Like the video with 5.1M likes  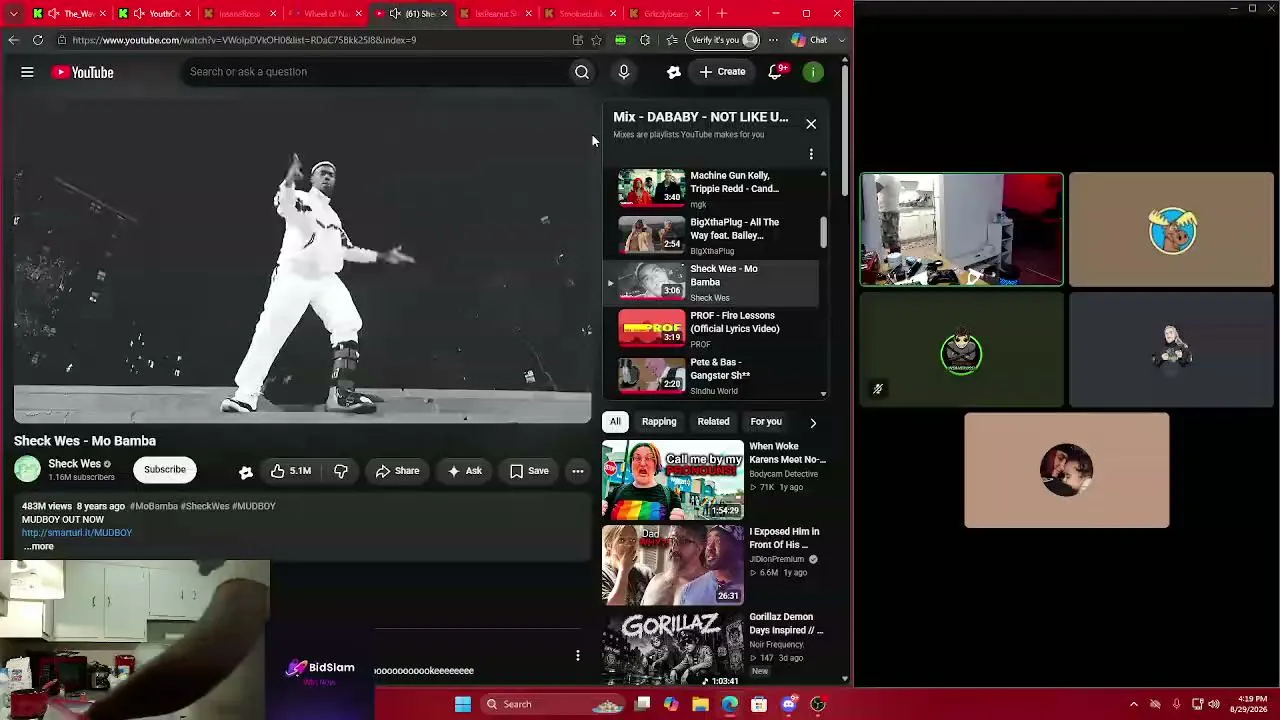(290, 471)
